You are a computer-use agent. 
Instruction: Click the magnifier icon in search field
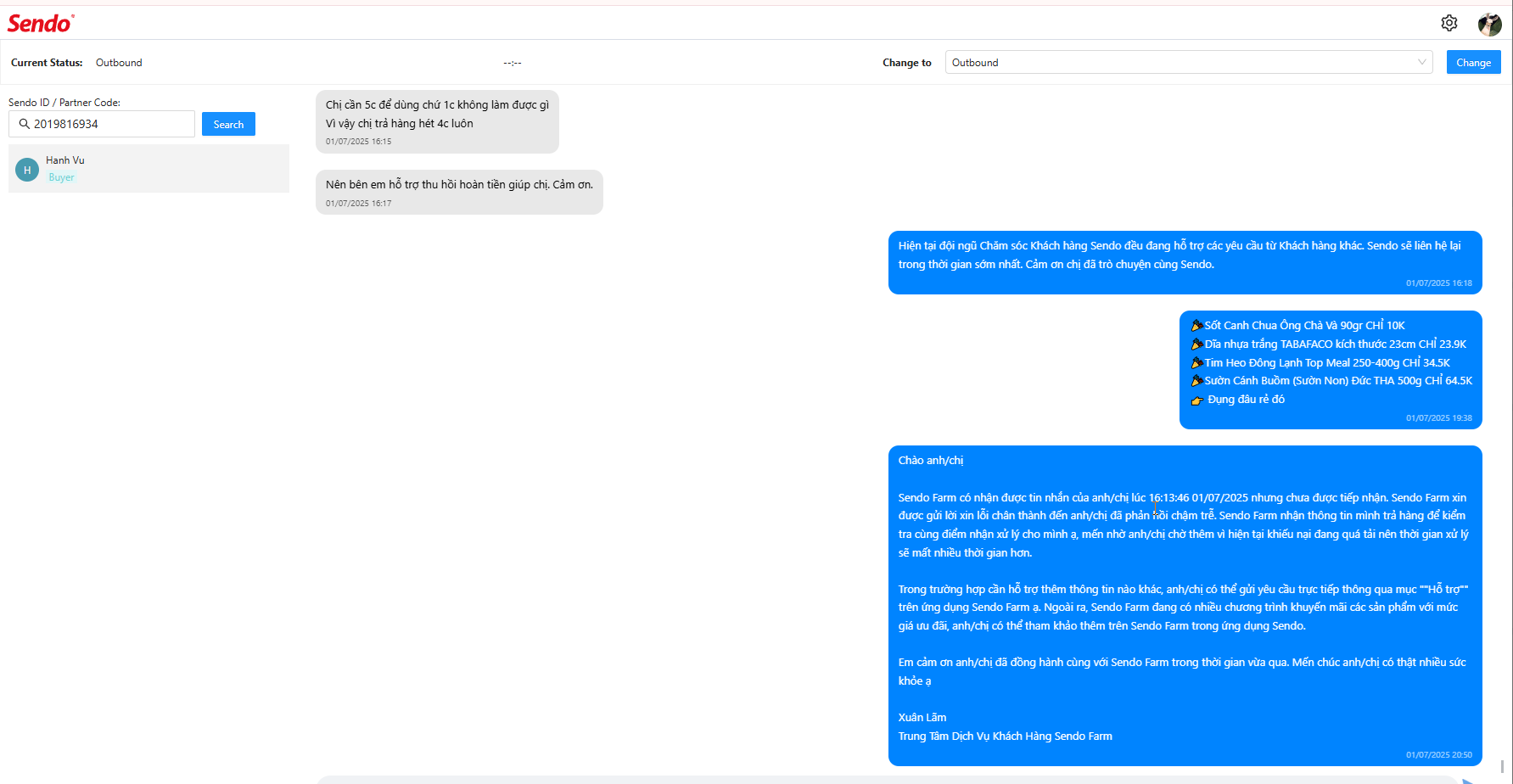[x=24, y=124]
